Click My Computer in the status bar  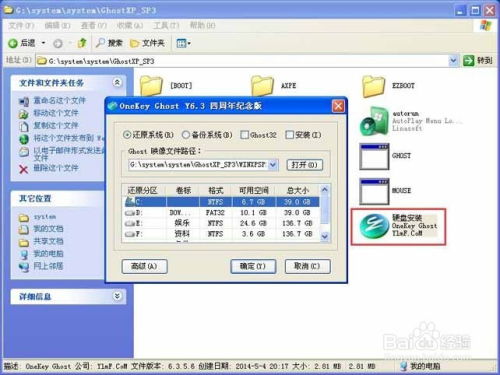(420, 366)
